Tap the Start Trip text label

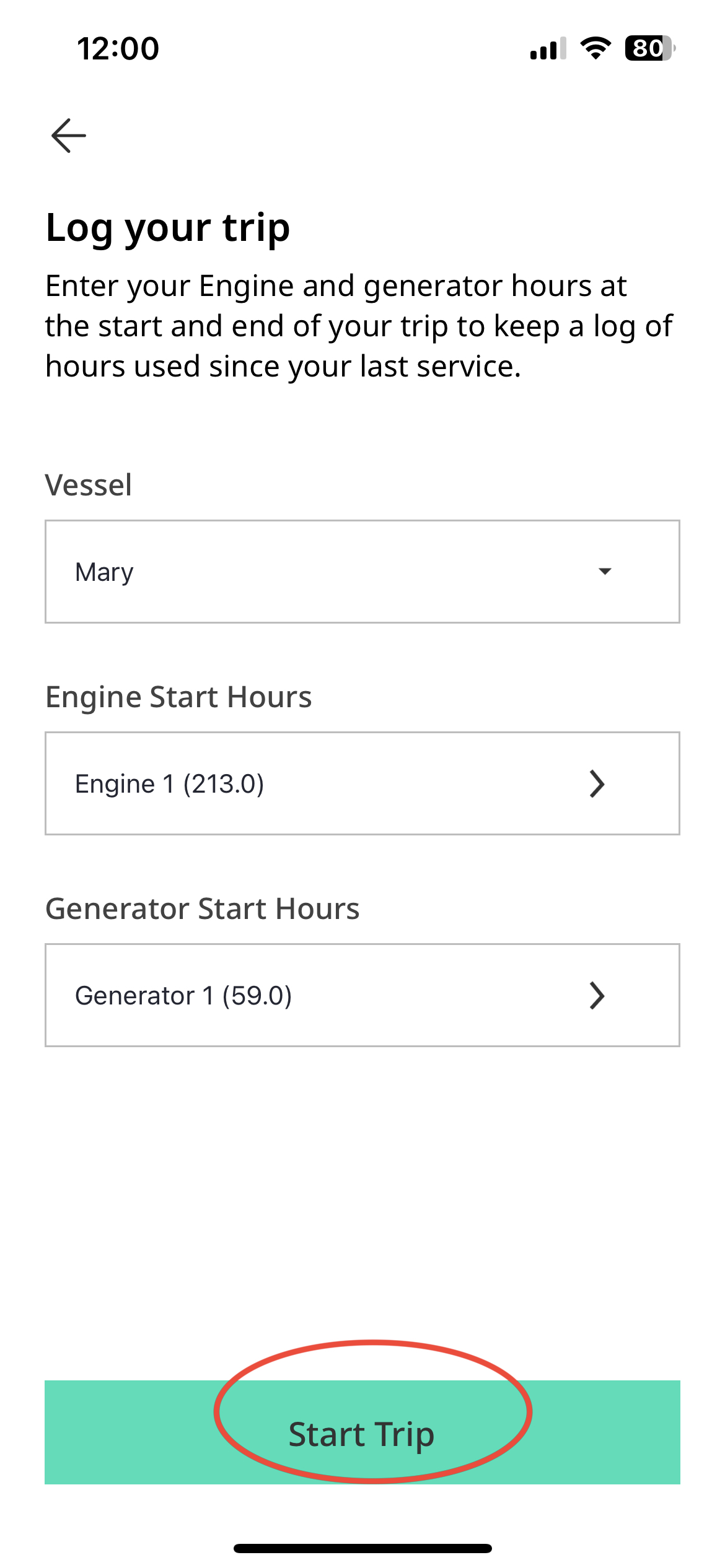[x=361, y=1435]
